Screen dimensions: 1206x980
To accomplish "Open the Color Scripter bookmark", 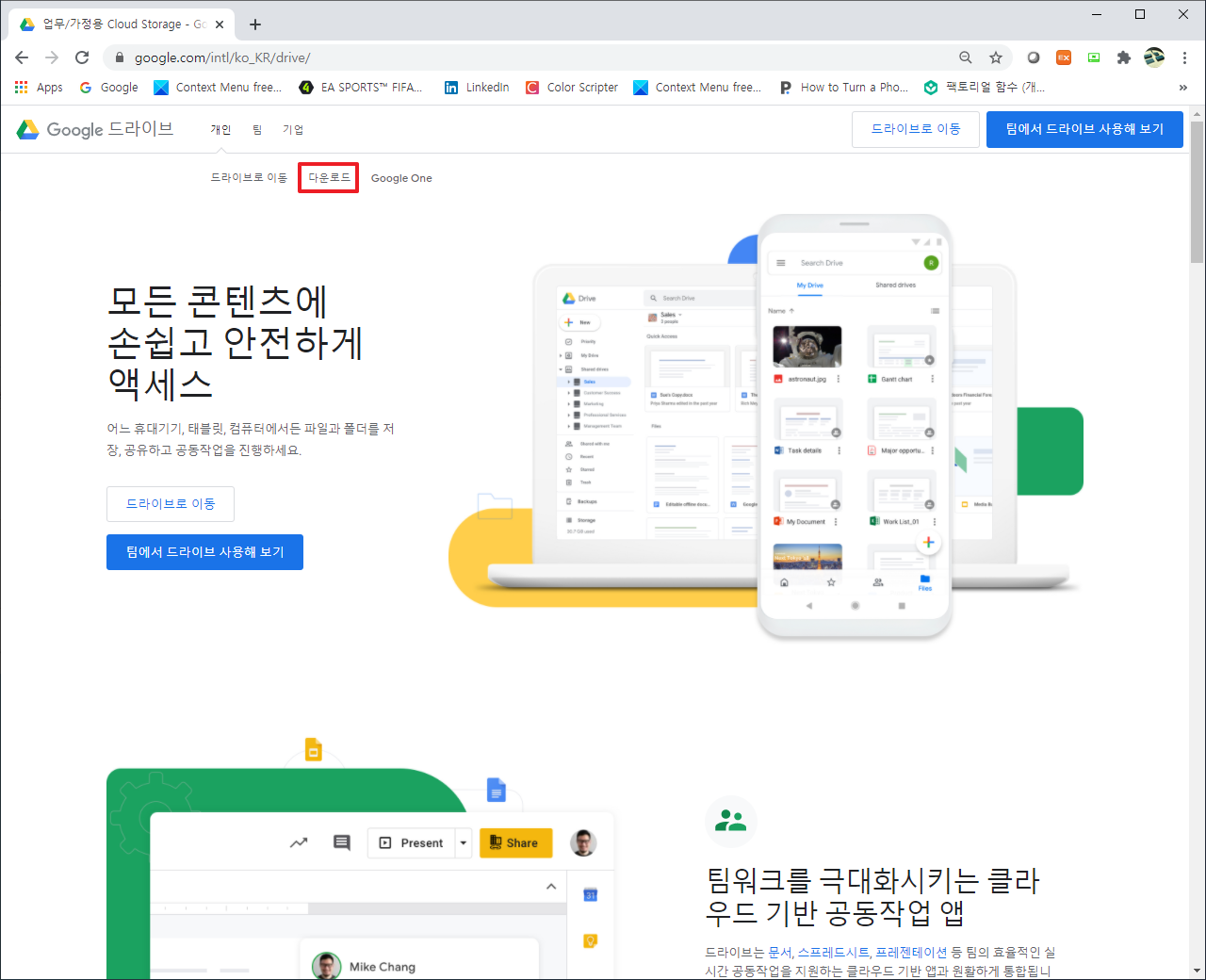I will (572, 88).
